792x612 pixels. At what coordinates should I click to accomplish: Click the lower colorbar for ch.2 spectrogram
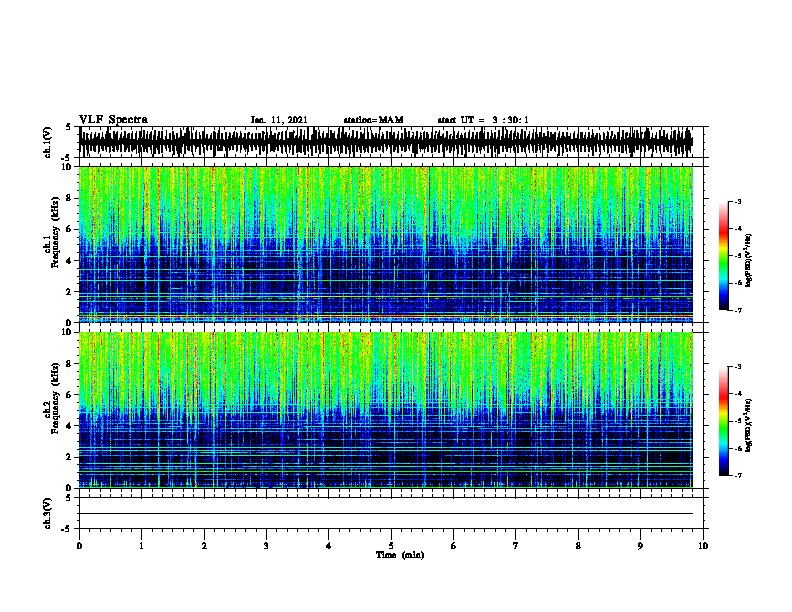(x=723, y=421)
